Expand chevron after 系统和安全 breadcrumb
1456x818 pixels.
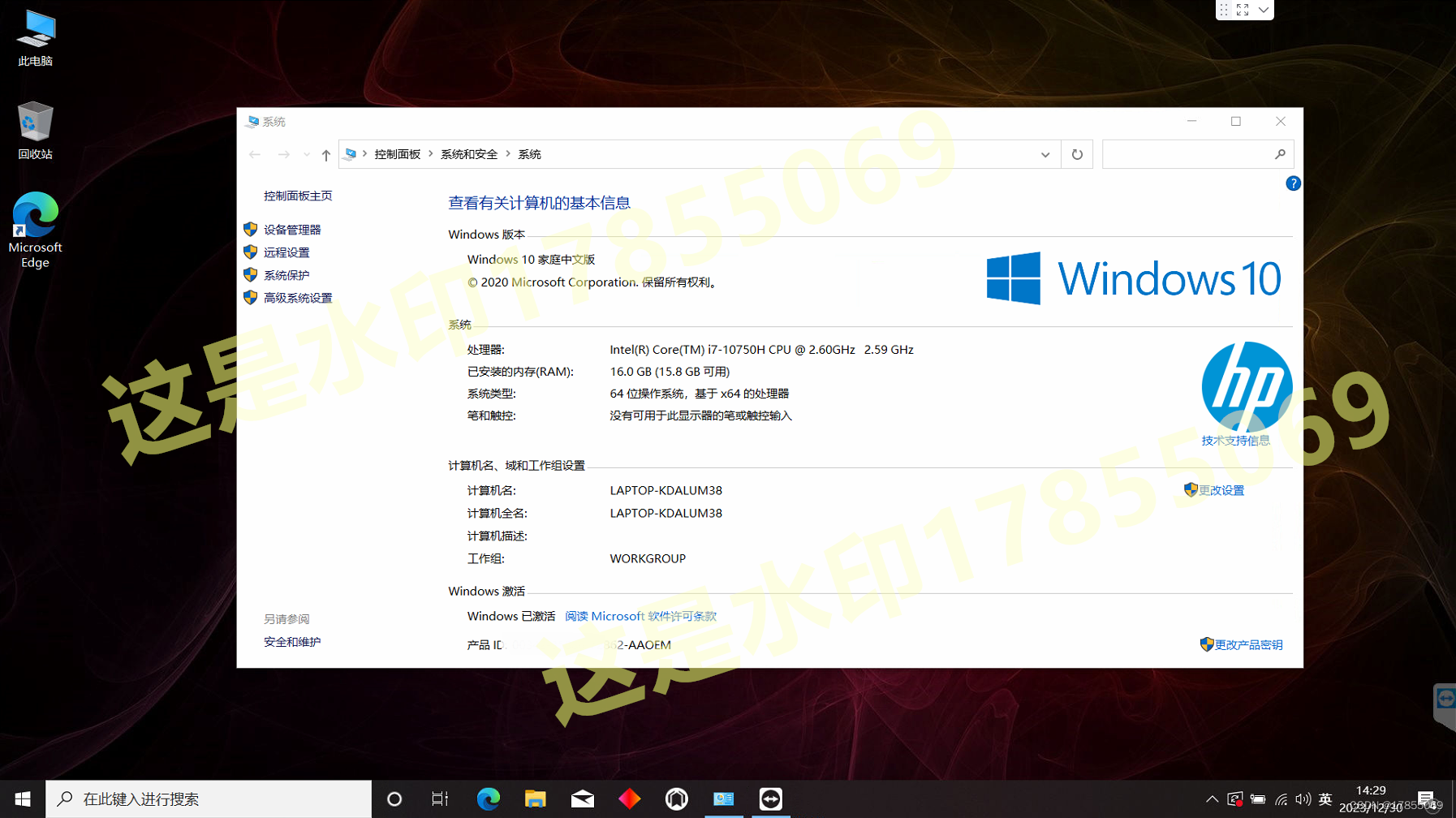(x=508, y=154)
